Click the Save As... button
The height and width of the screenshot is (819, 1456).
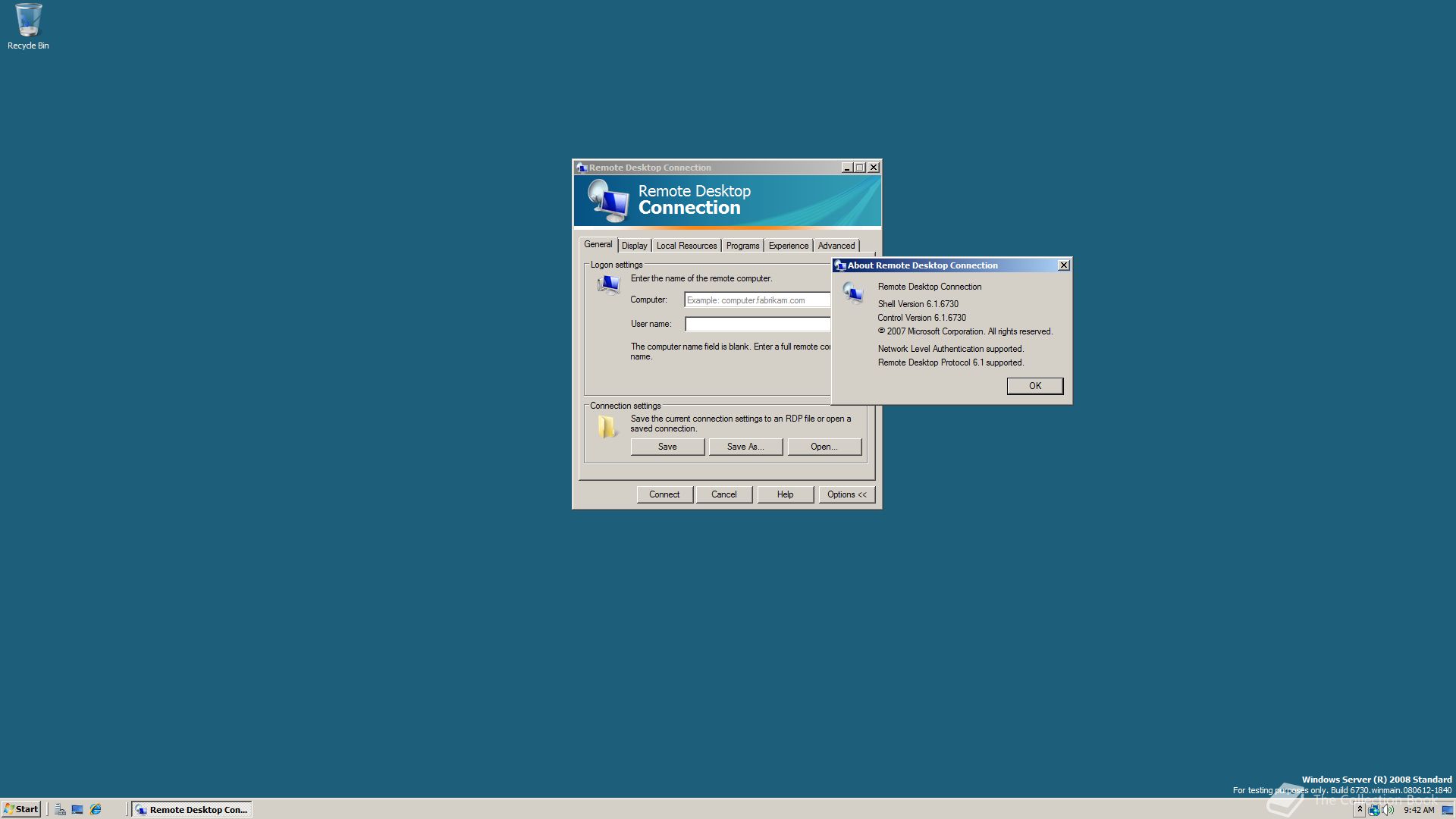(x=745, y=447)
